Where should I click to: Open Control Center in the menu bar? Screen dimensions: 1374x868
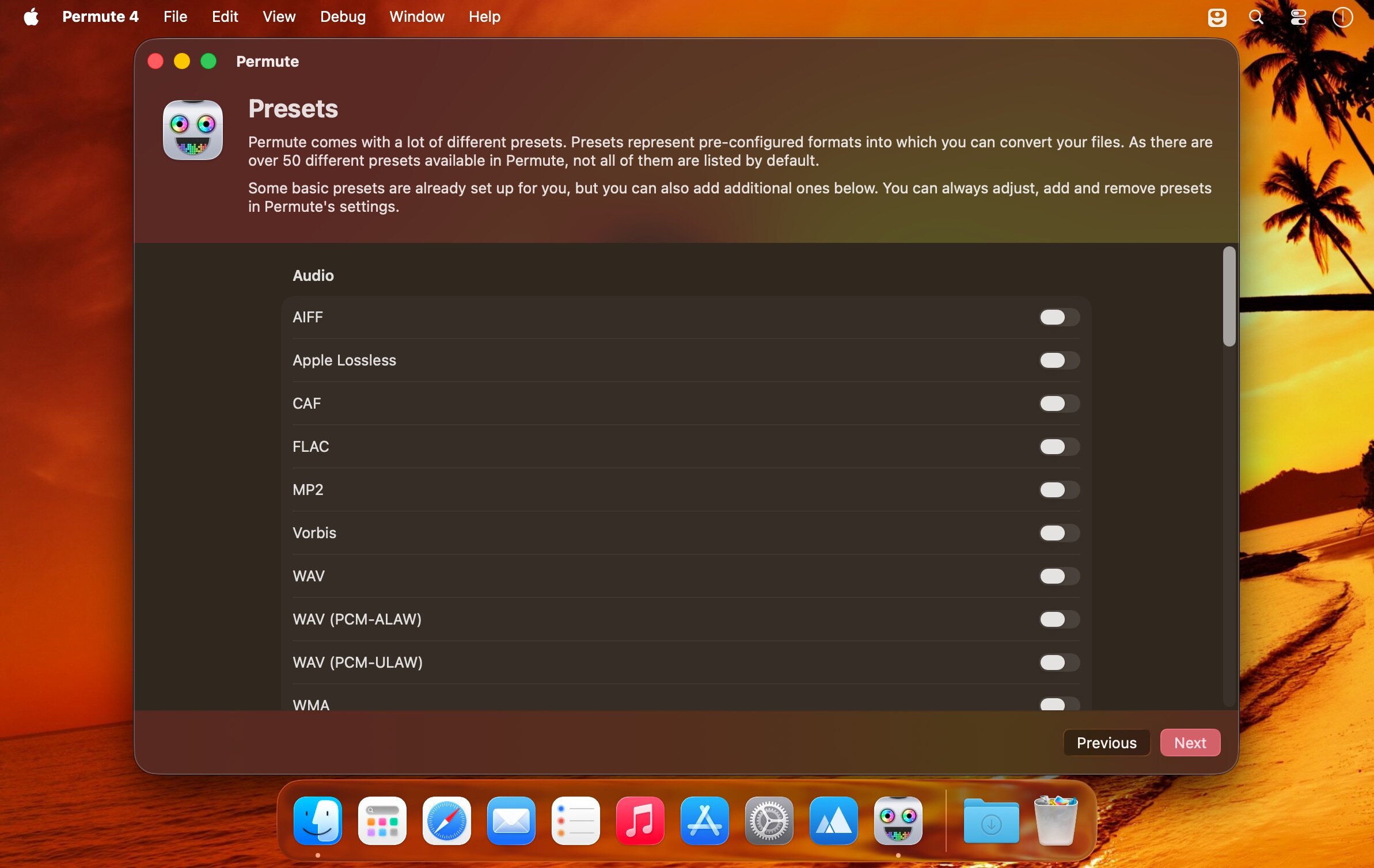1298,17
